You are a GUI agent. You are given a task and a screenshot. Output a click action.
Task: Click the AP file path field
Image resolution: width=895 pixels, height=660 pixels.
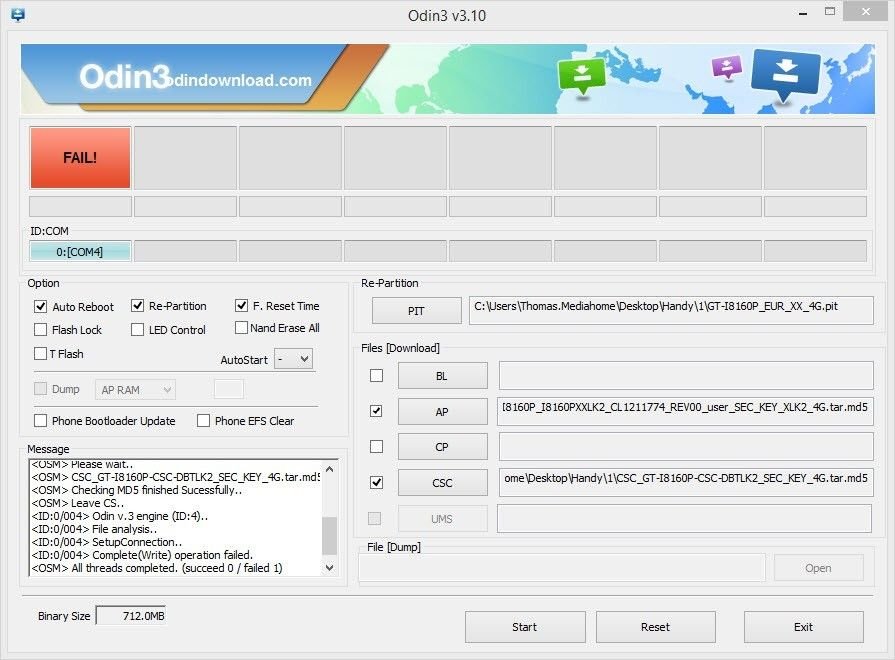(685, 411)
